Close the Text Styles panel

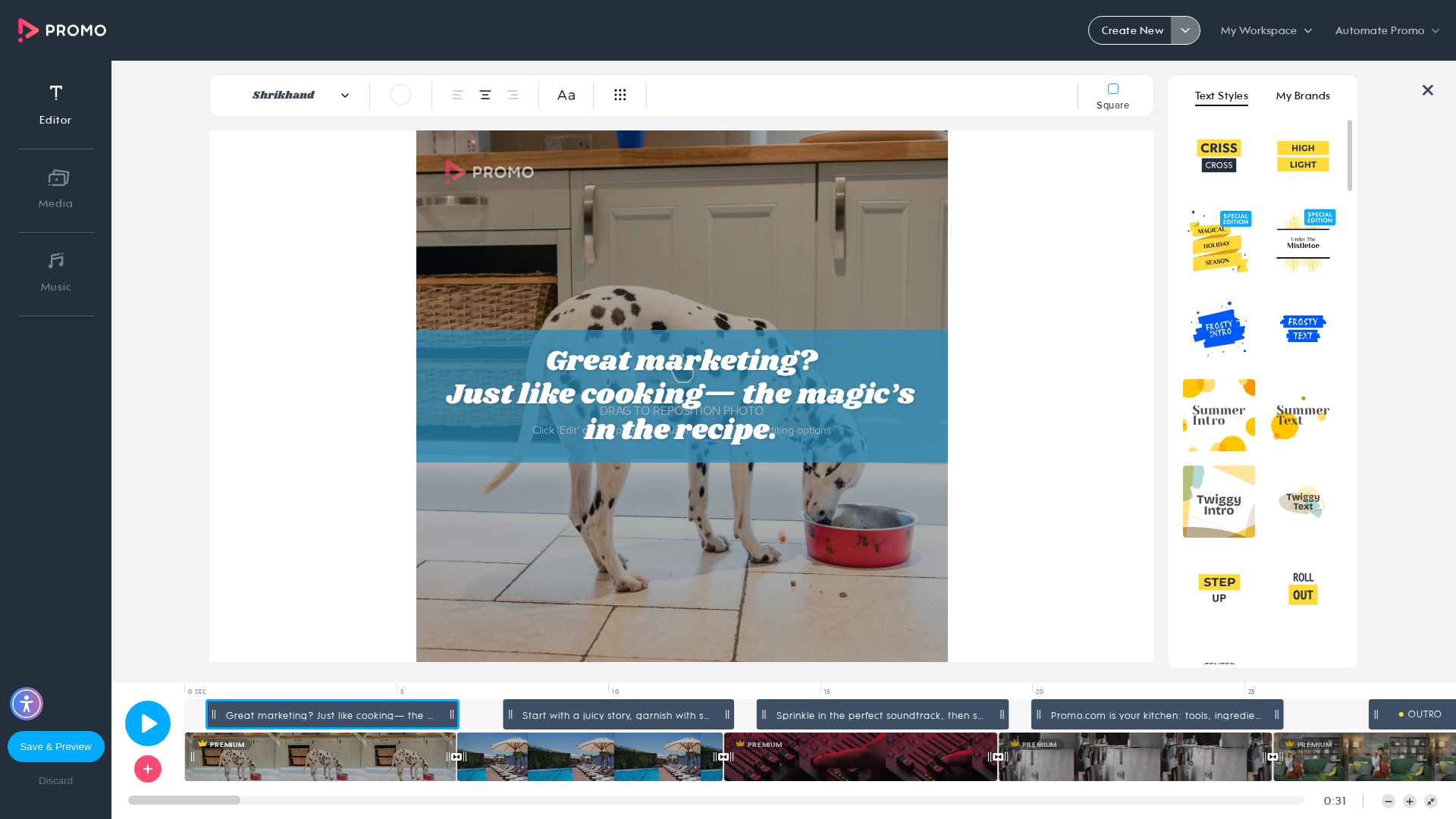(1428, 90)
